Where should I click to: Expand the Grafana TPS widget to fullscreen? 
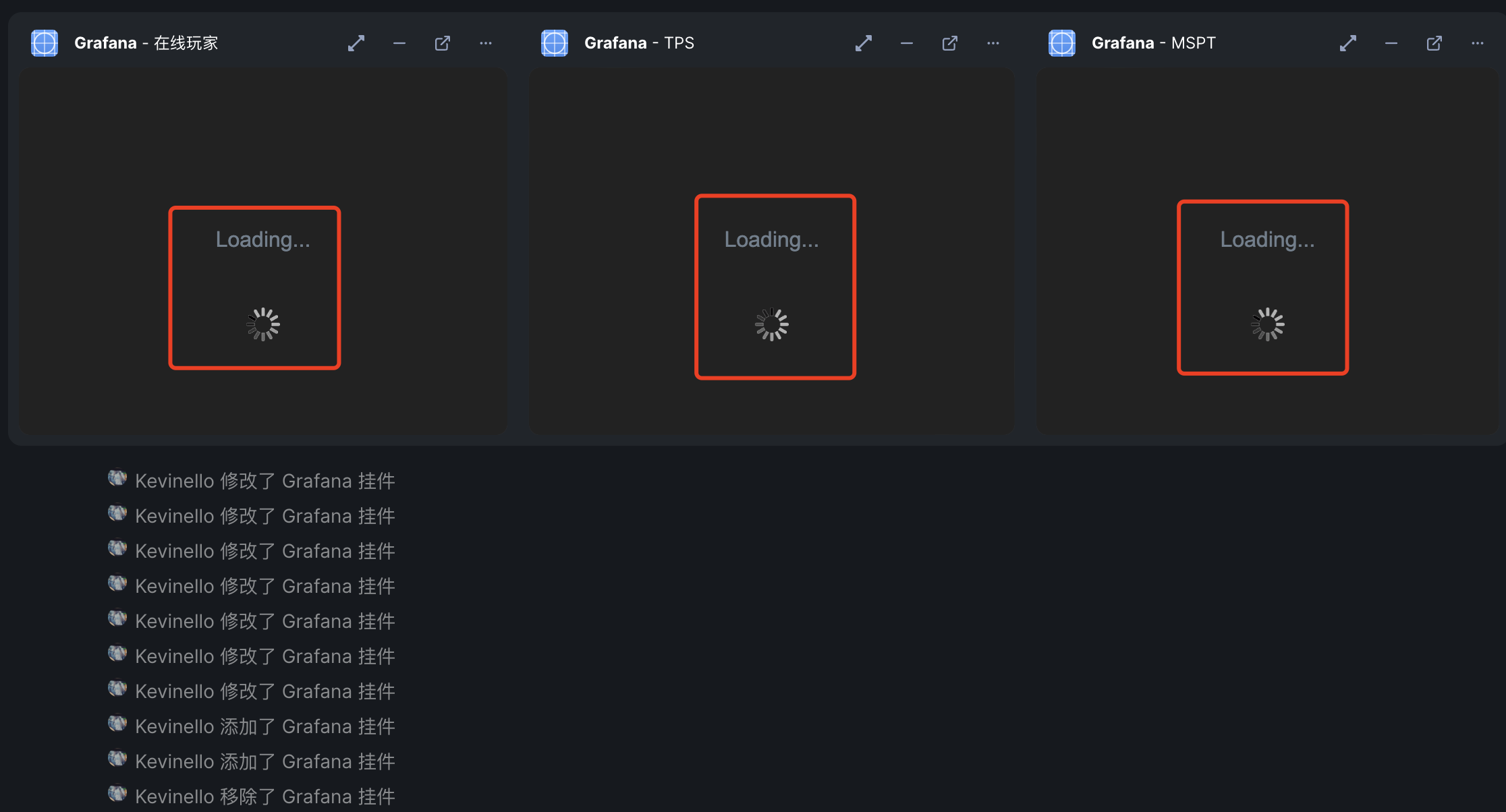pos(864,43)
